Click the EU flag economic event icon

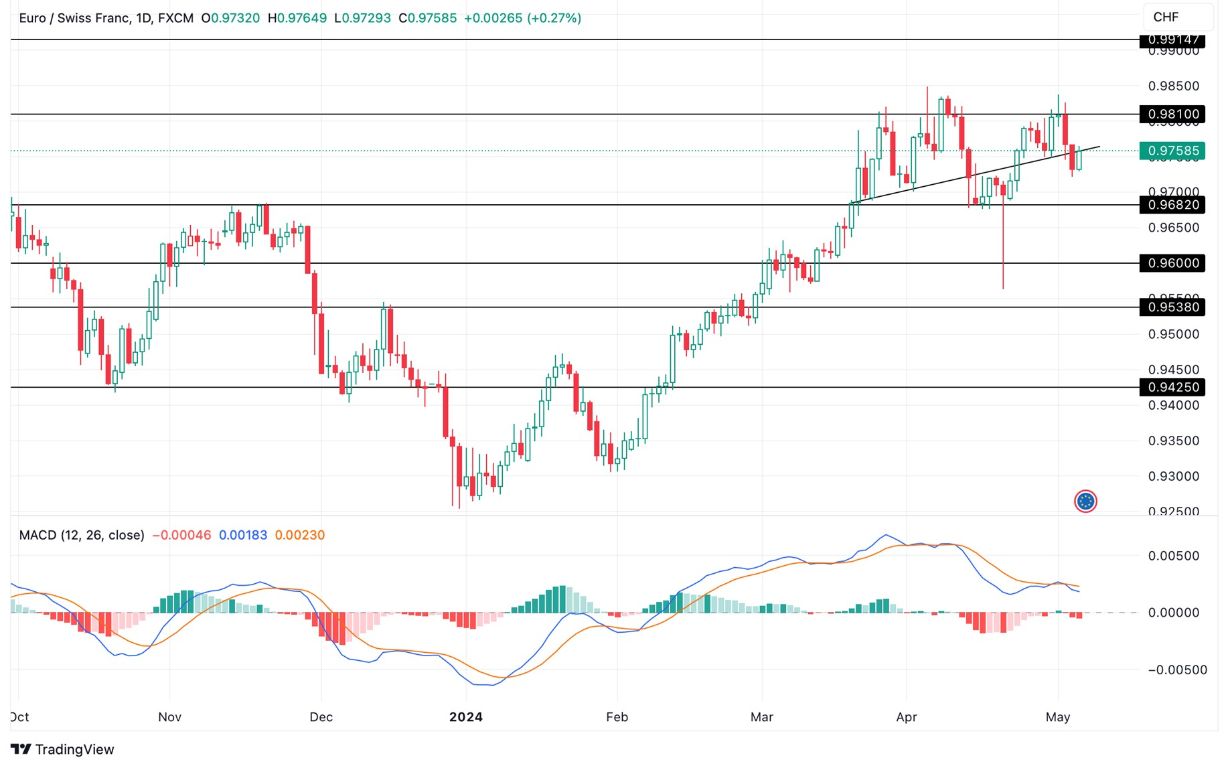1085,500
